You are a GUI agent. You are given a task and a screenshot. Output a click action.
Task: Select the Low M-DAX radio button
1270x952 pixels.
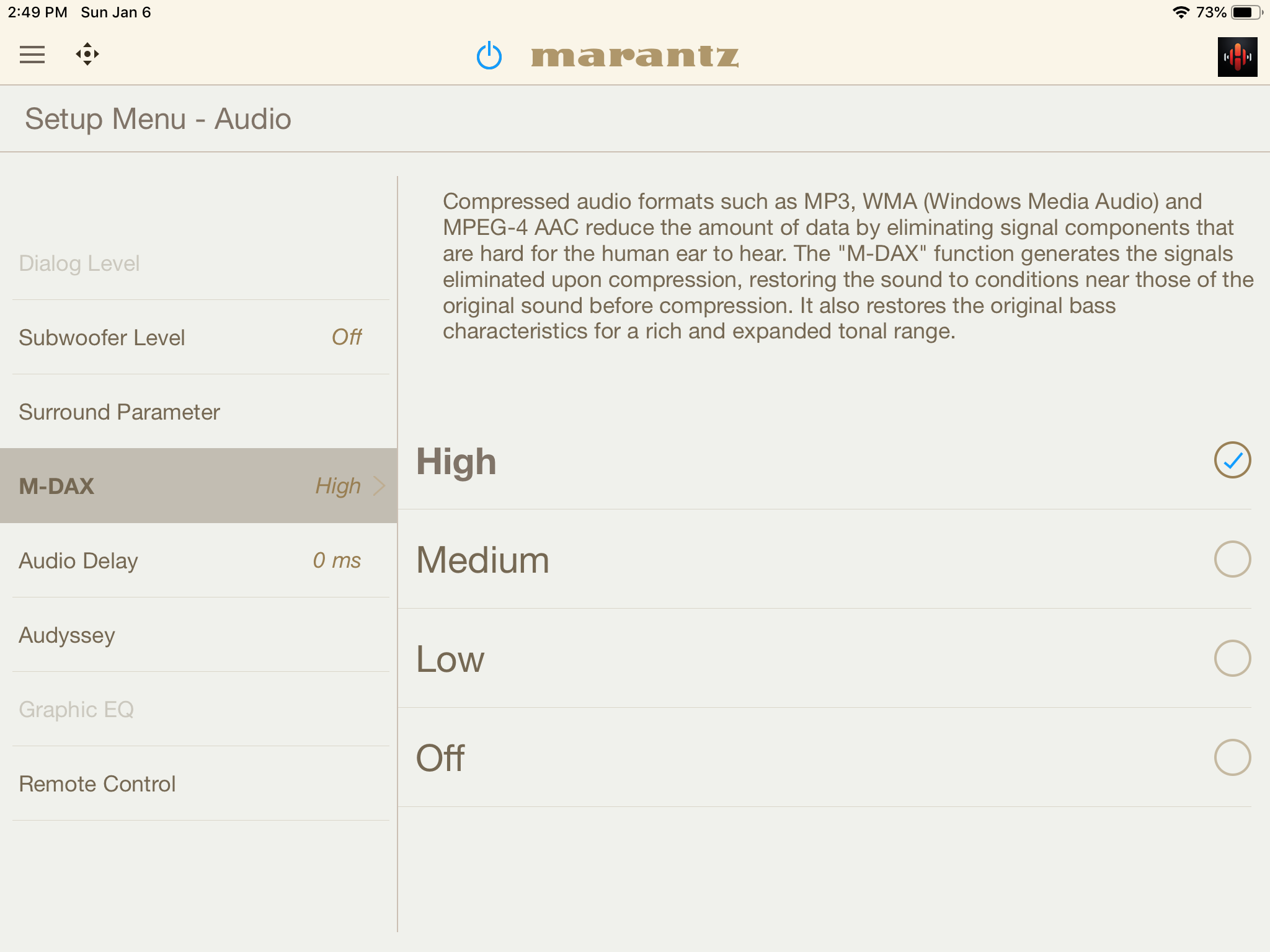tap(1232, 658)
